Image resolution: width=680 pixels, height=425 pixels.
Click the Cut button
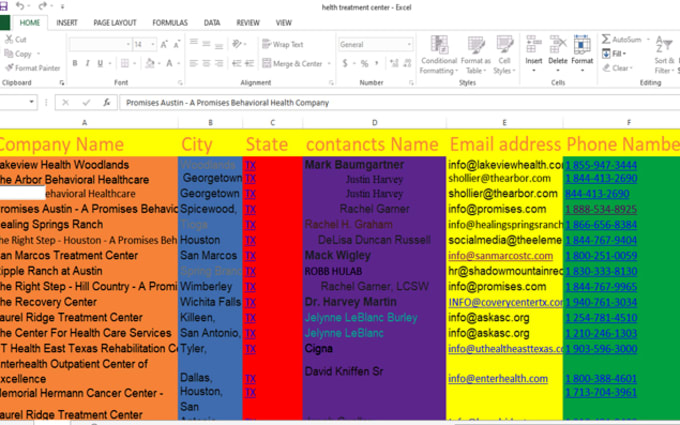(x=16, y=39)
